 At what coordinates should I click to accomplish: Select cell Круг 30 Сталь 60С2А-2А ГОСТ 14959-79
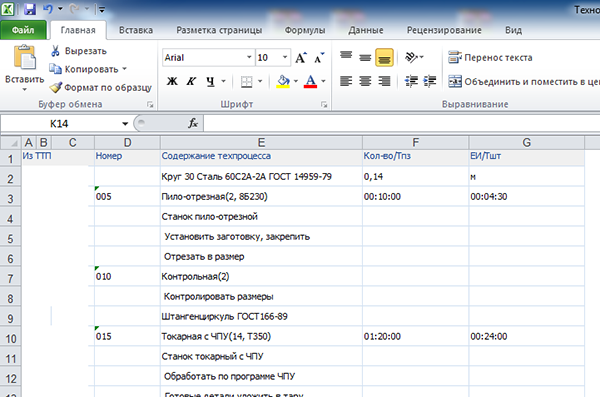[261, 176]
